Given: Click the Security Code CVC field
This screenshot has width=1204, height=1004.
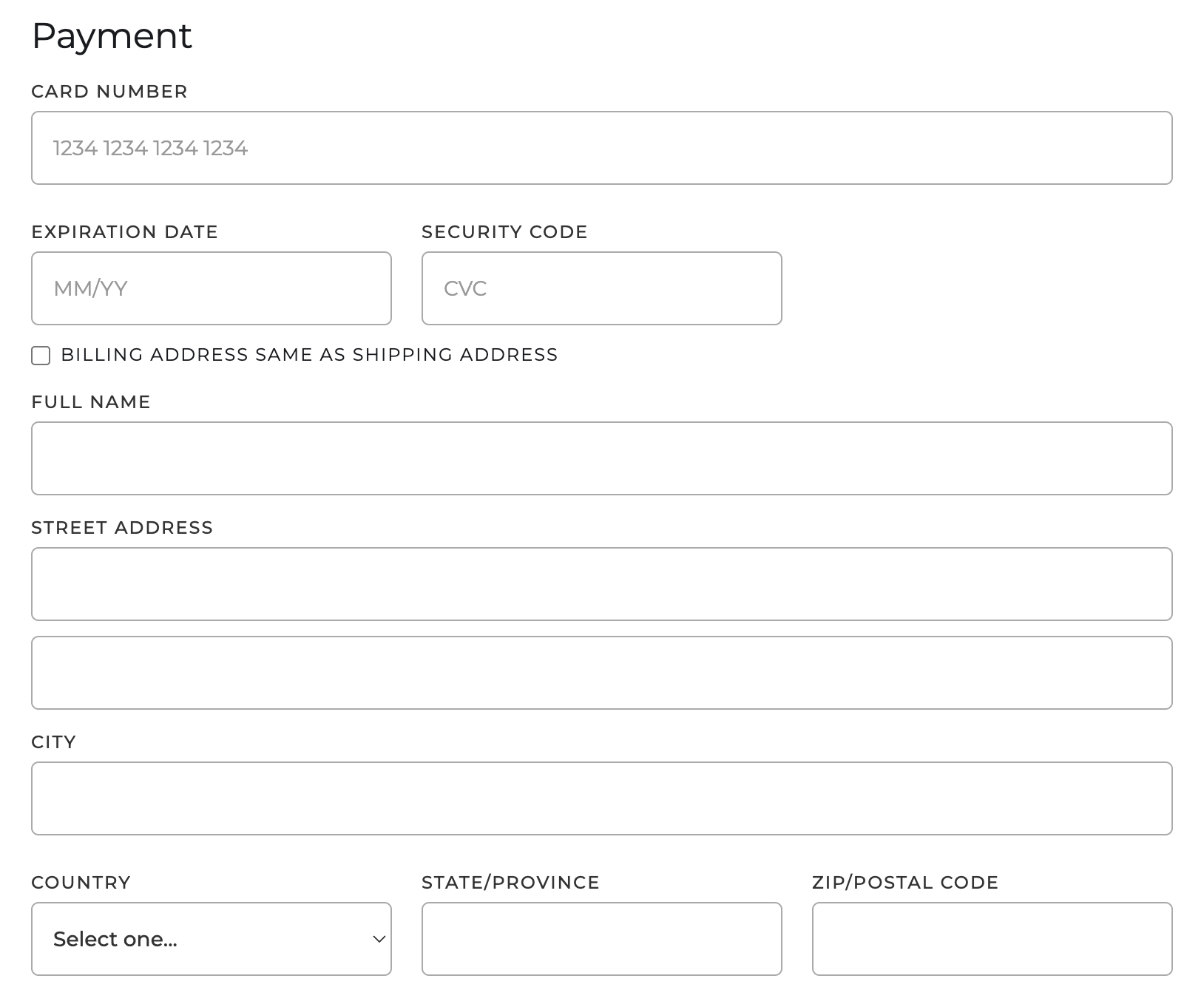Looking at the screenshot, I should coord(601,288).
